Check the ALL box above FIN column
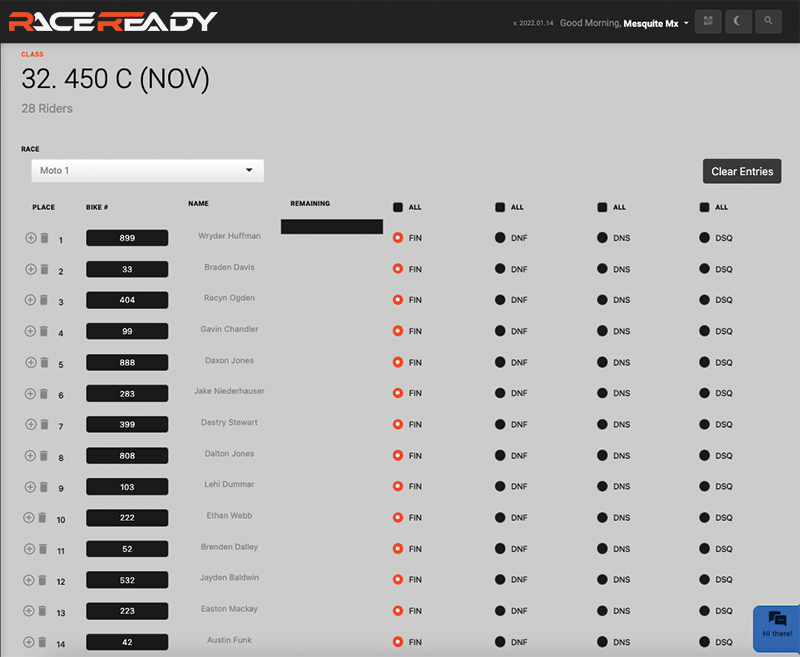Viewport: 800px width, 657px height. [x=398, y=207]
